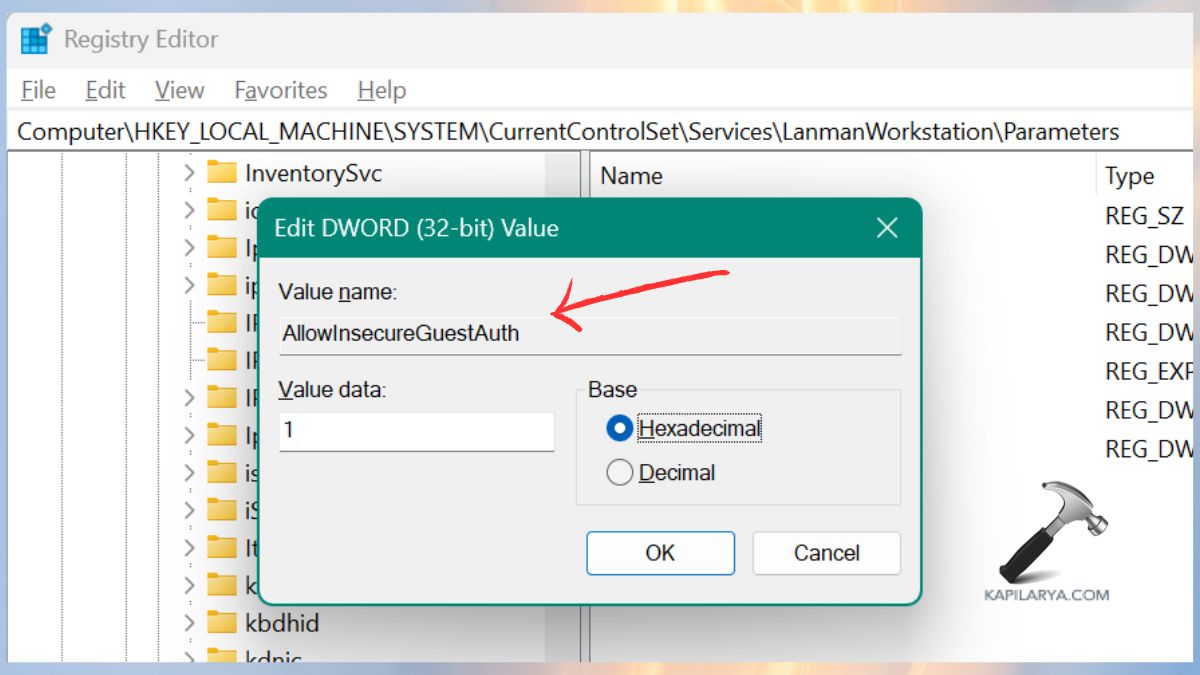Image resolution: width=1200 pixels, height=675 pixels.
Task: Click the folder icon below InventorySvc
Action: [222, 210]
